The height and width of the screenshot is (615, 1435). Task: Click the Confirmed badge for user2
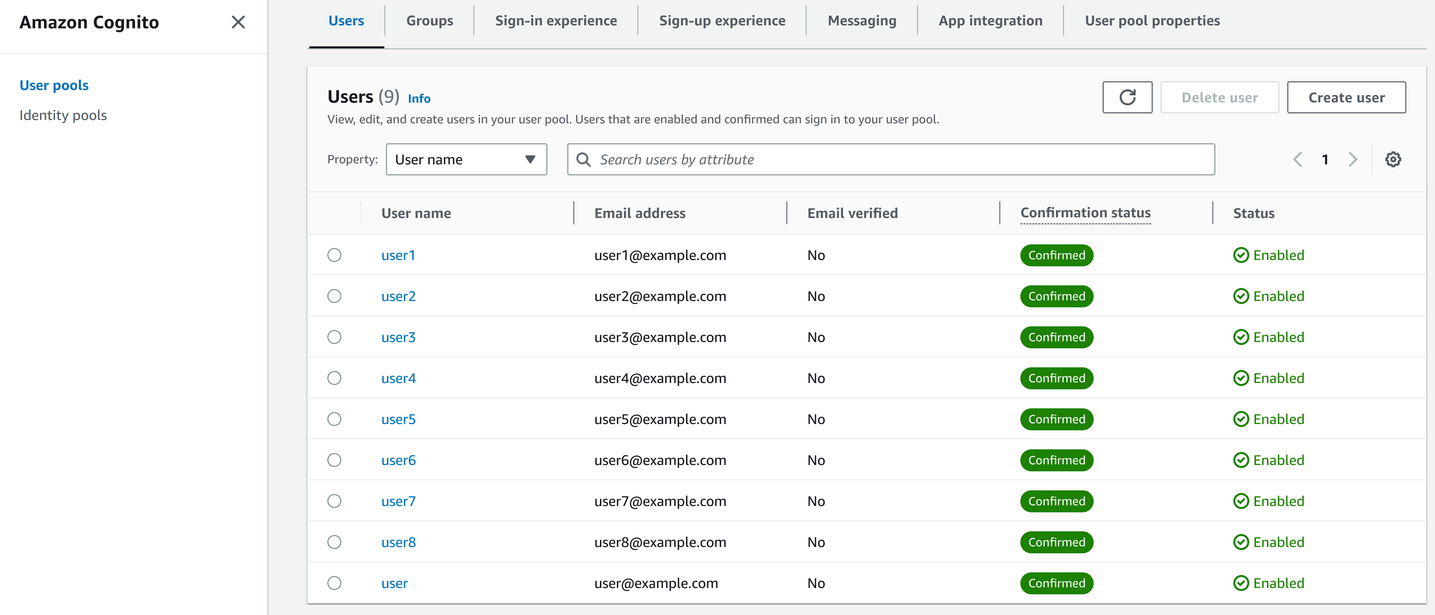tap(1056, 296)
